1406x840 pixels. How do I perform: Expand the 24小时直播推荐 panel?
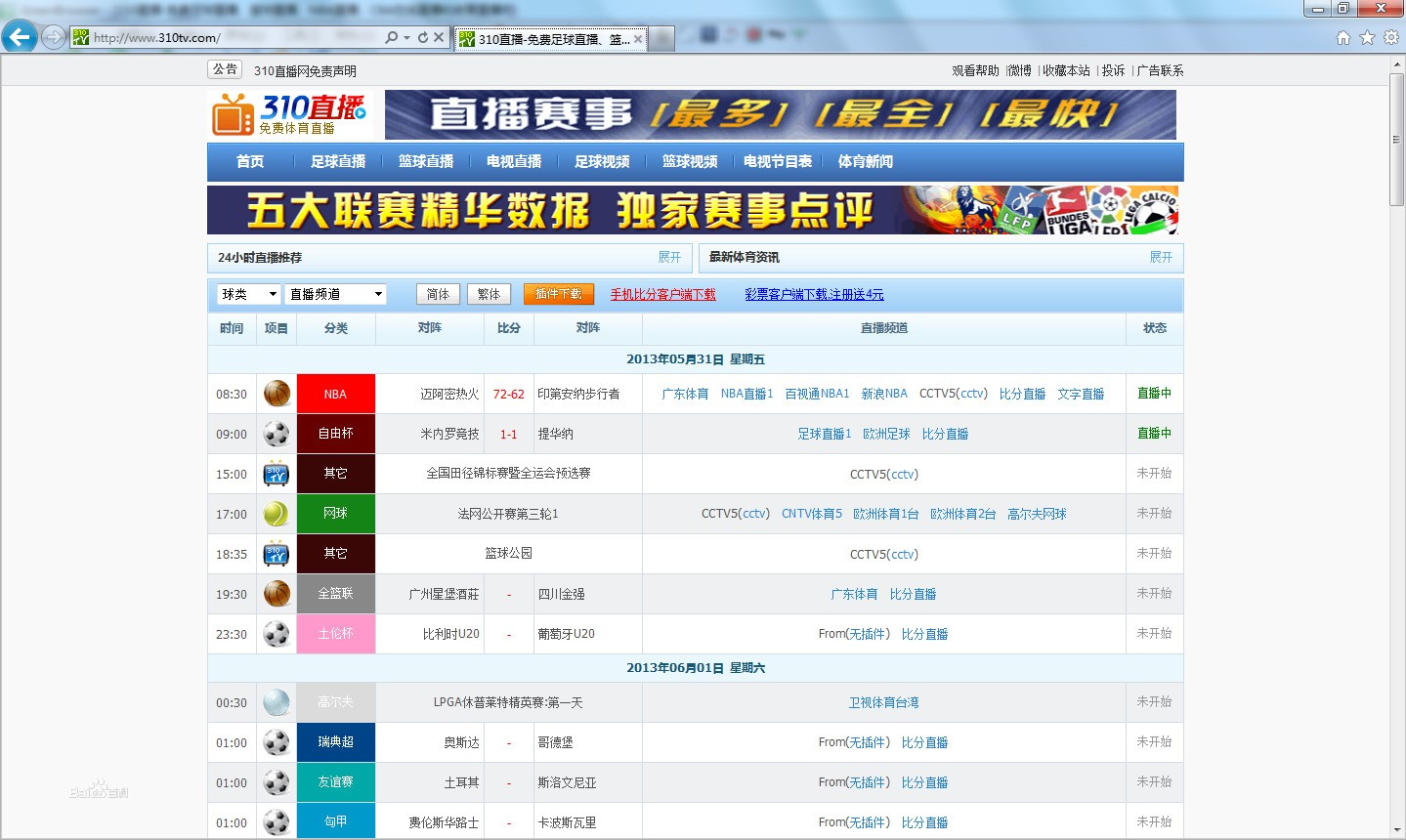(x=669, y=257)
